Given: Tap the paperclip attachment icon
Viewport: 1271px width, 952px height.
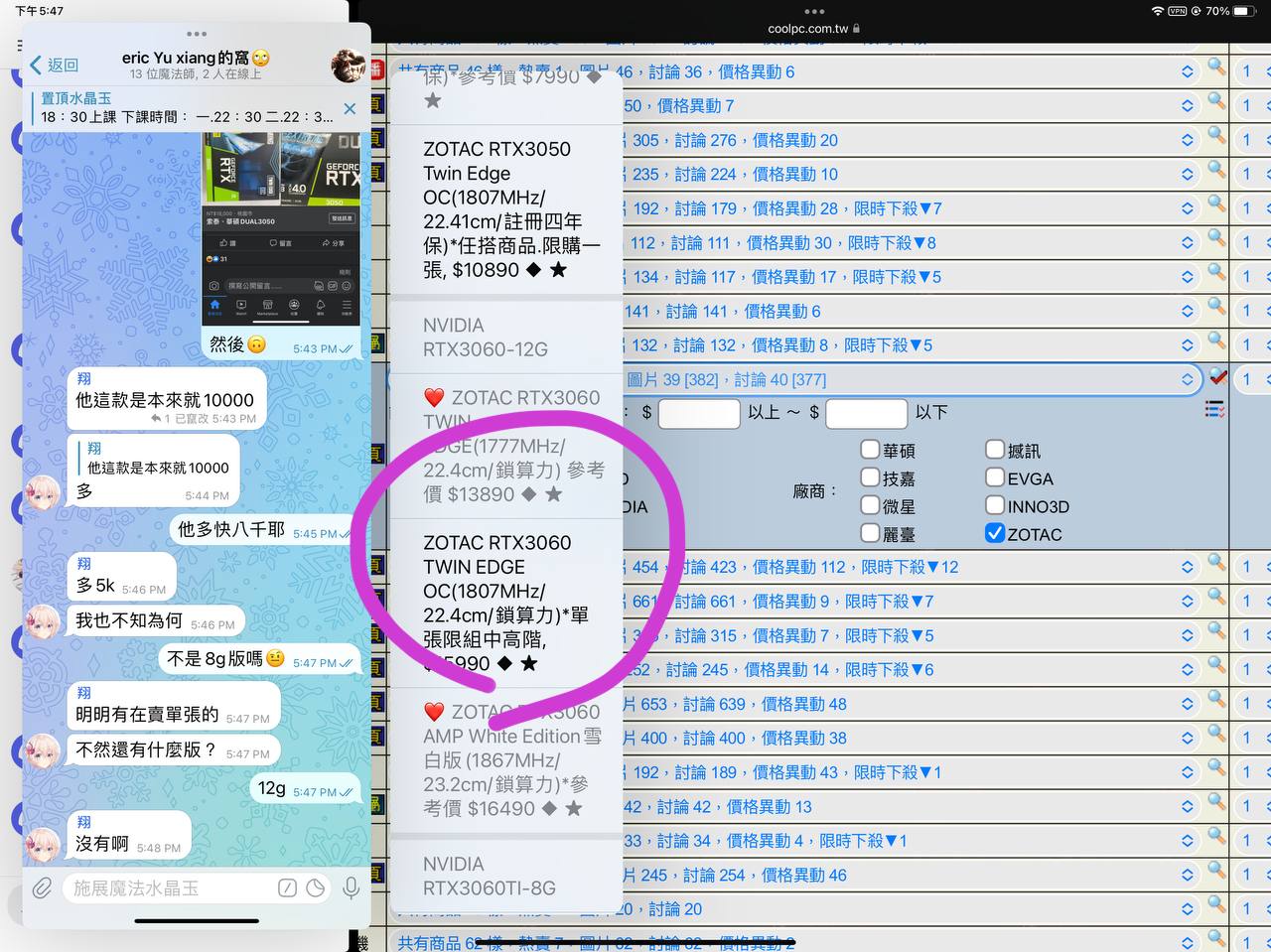Looking at the screenshot, I should click(x=42, y=887).
